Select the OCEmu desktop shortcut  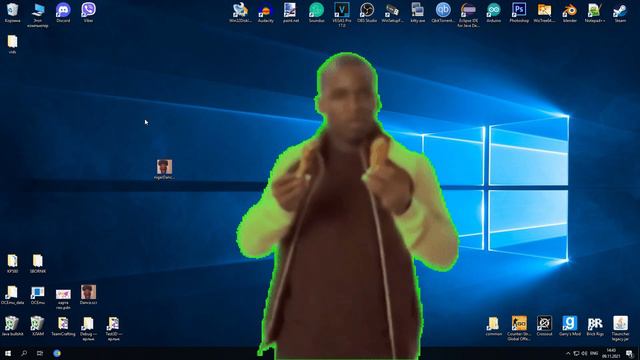pos(38,295)
